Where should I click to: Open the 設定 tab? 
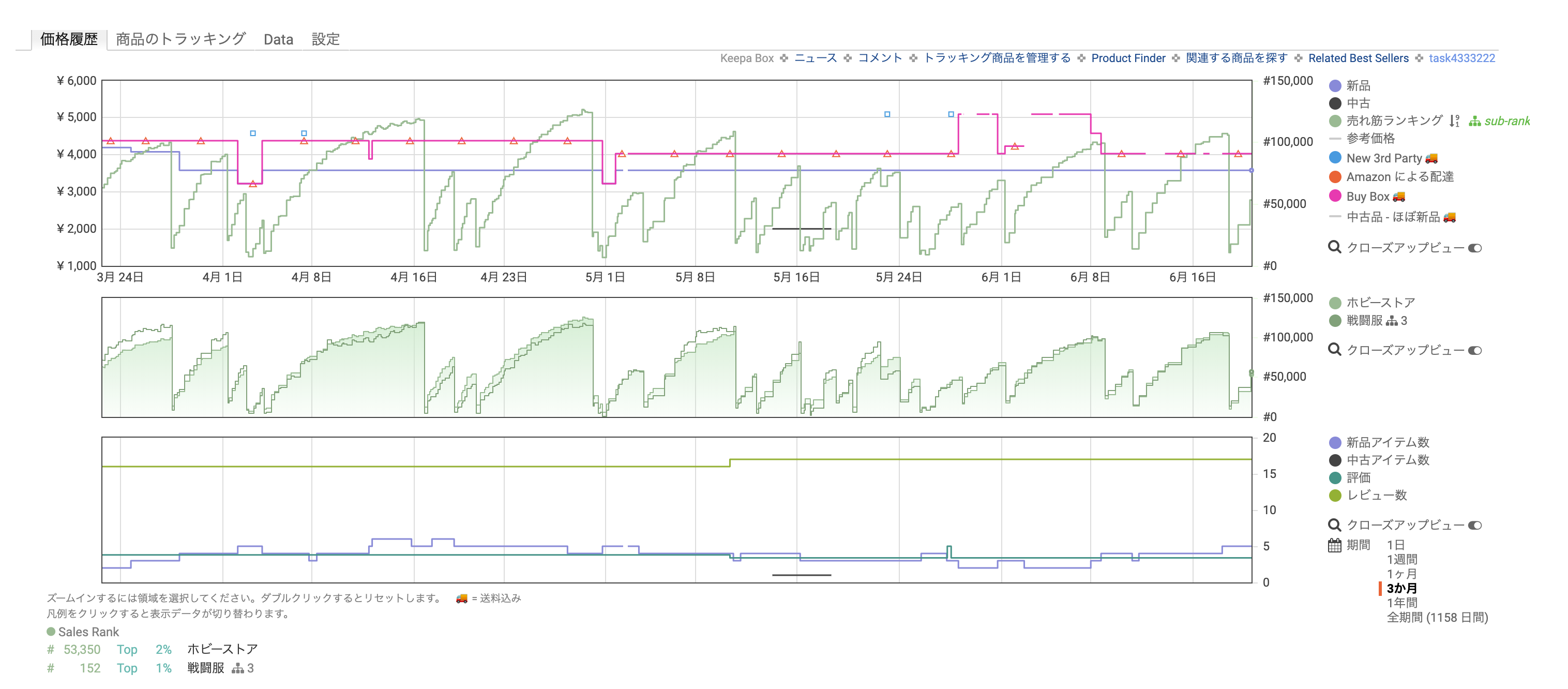pyautogui.click(x=326, y=39)
